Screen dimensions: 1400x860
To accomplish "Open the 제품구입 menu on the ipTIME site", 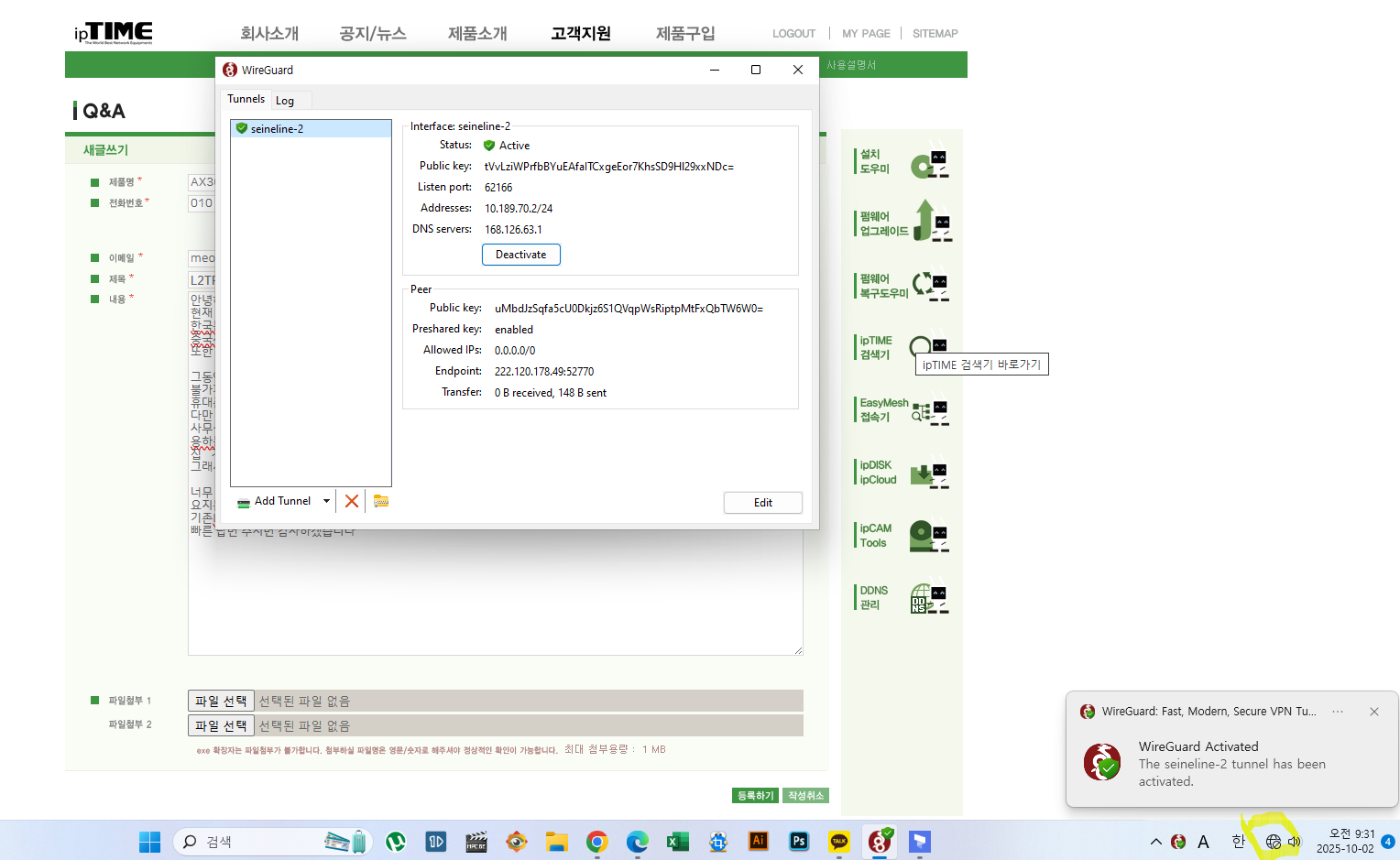I will [x=685, y=33].
